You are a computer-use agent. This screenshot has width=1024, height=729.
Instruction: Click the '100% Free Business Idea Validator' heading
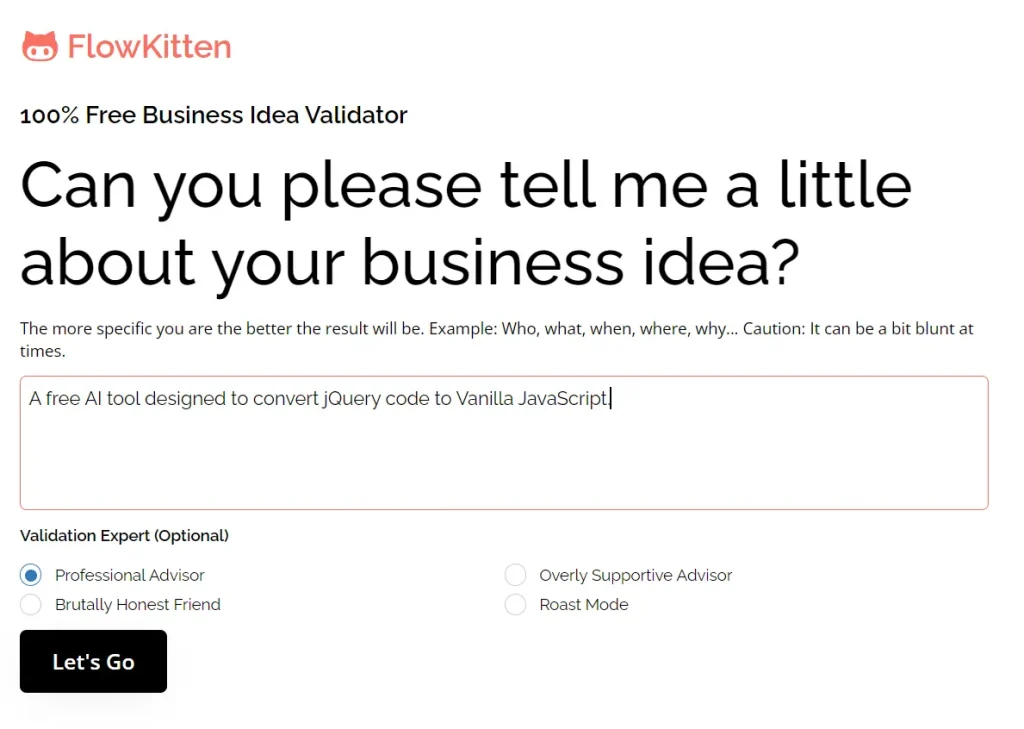click(213, 115)
